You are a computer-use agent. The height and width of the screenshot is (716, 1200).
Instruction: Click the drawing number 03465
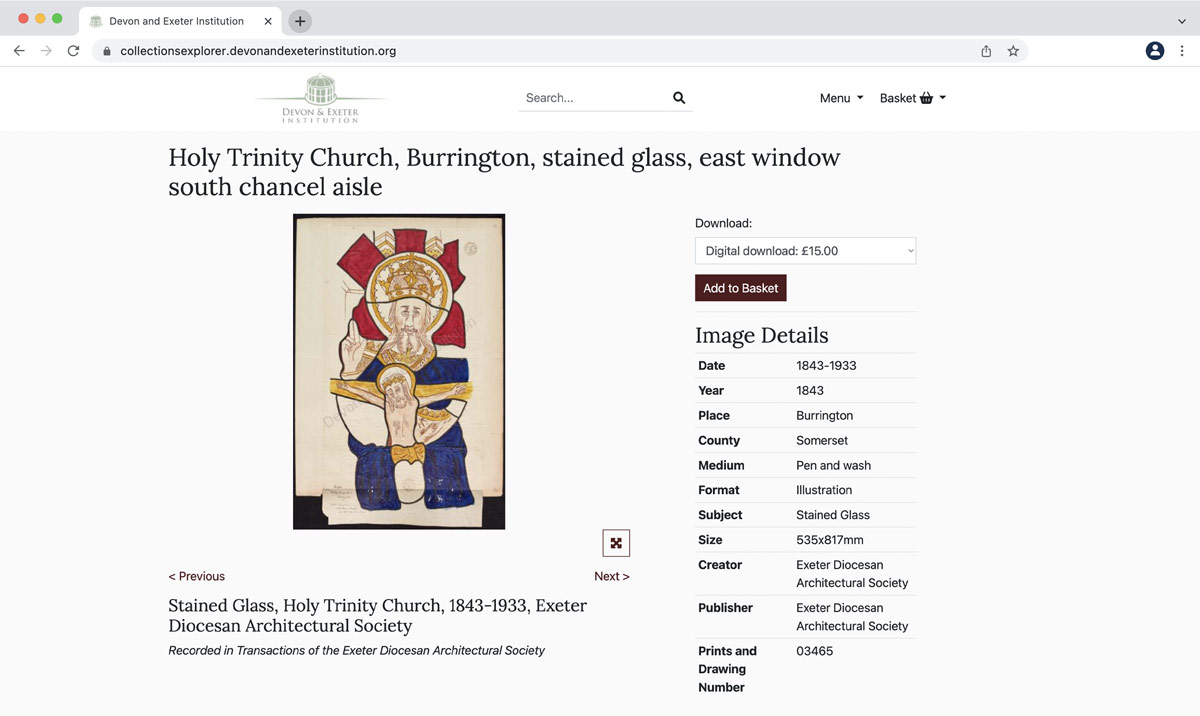pos(815,652)
